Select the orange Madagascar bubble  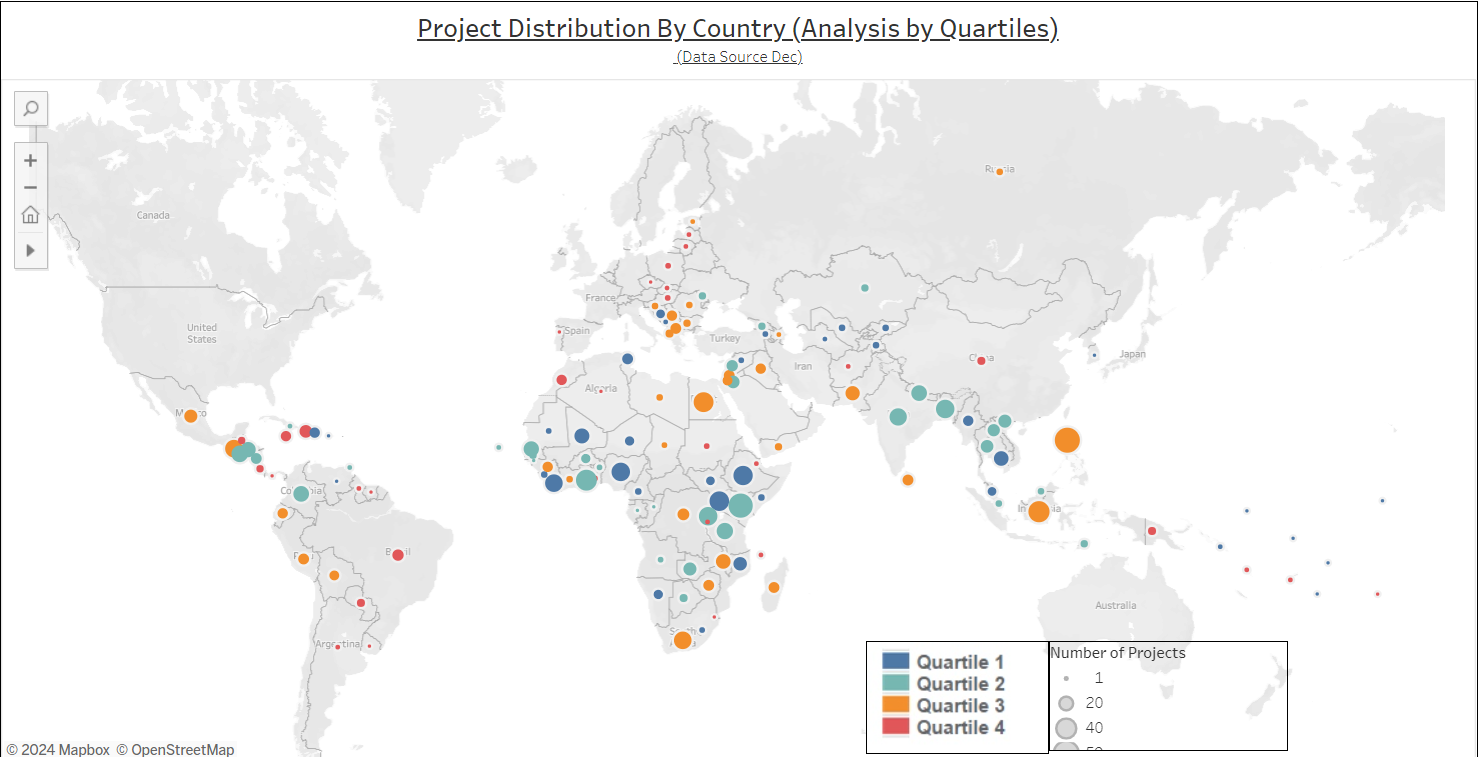coord(773,587)
